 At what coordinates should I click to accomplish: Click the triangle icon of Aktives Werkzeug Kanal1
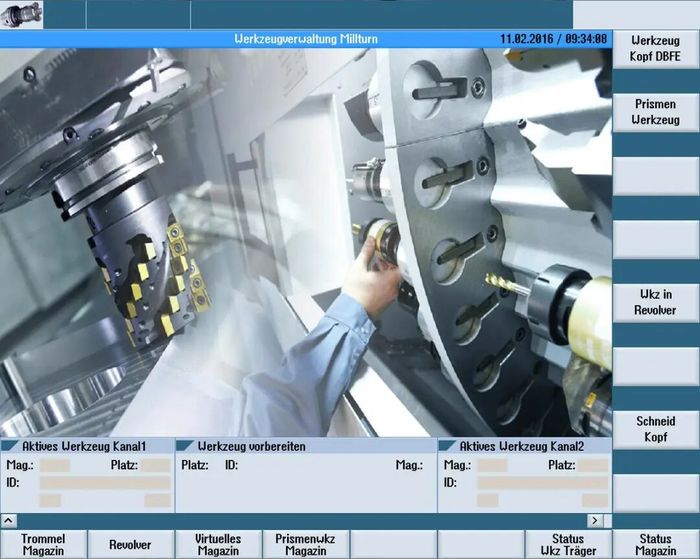[11, 446]
